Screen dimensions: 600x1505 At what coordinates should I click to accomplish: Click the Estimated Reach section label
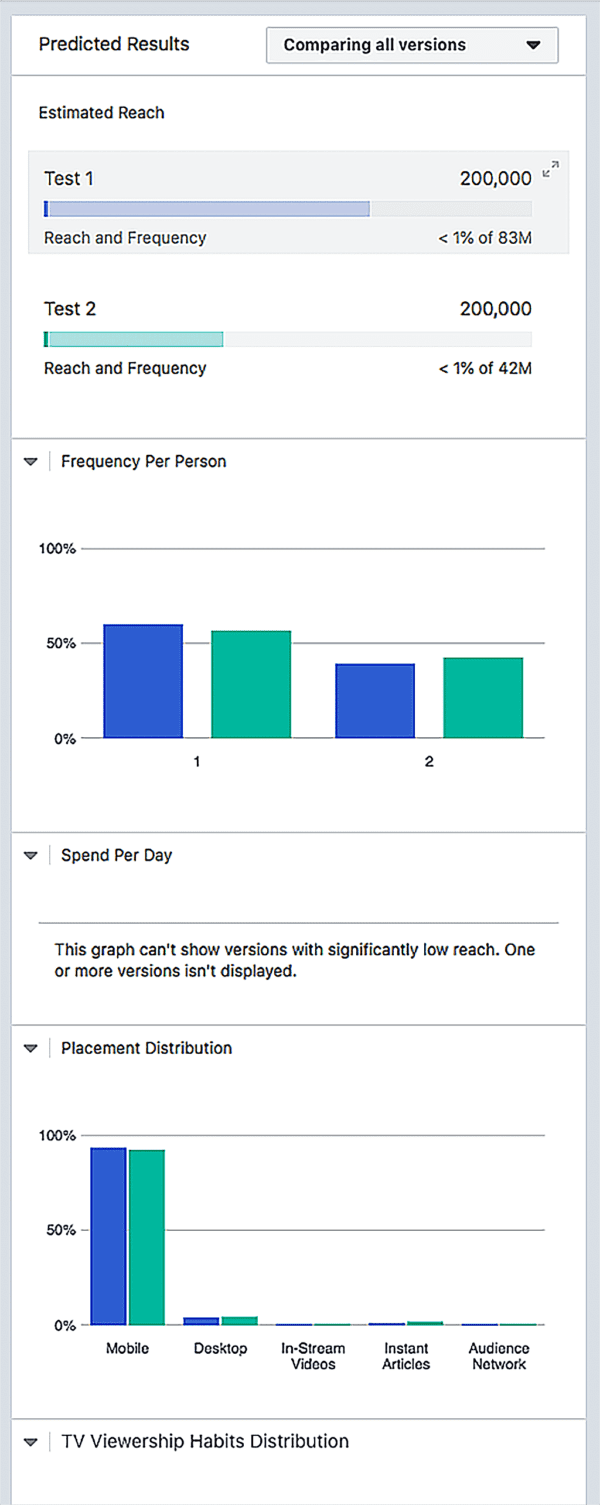pyautogui.click(x=101, y=113)
